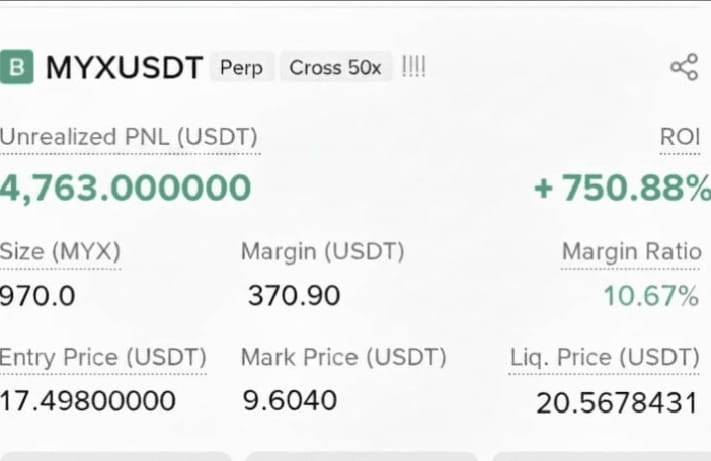Open the Entry Price (USDT) label info
The image size is (711, 461).
(x=103, y=358)
